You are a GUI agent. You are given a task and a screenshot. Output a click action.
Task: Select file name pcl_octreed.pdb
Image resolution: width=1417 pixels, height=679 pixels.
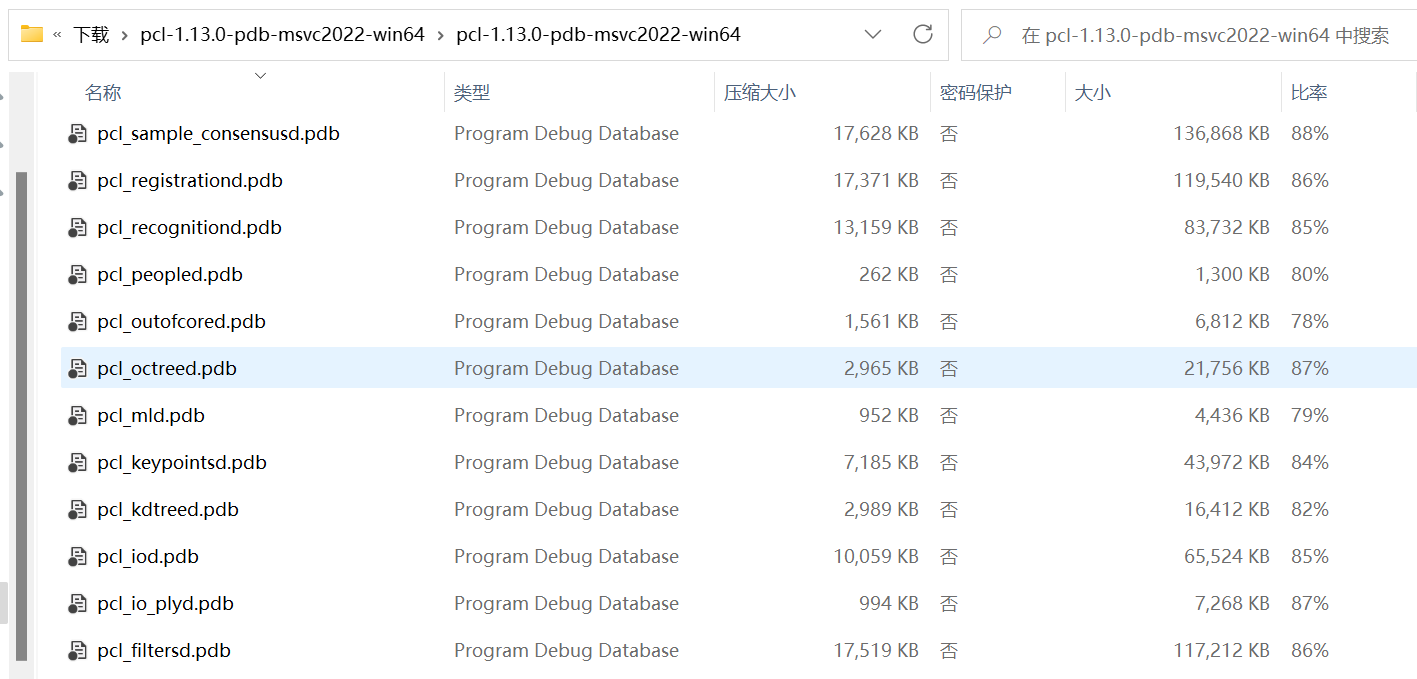click(x=167, y=369)
